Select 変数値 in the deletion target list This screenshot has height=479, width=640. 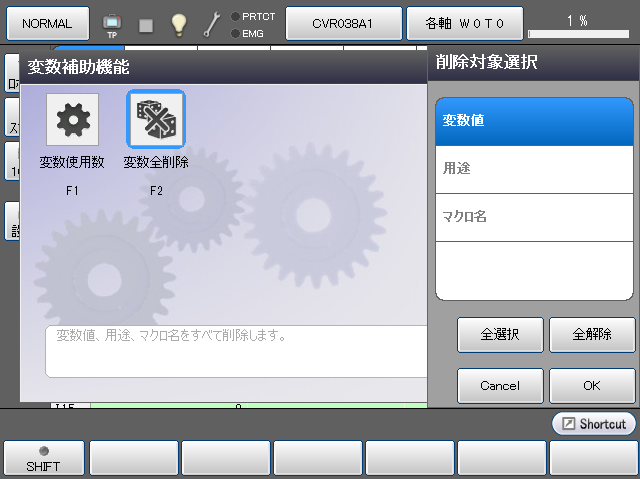pos(534,121)
